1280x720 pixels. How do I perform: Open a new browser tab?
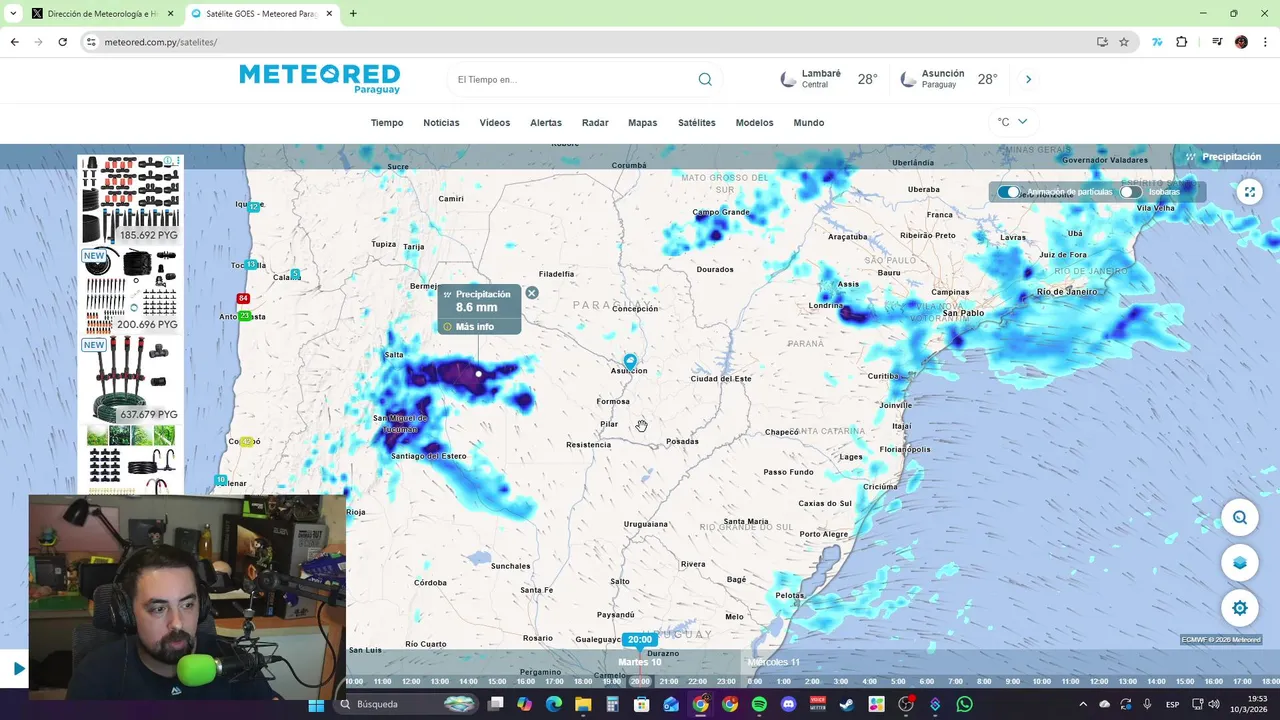tap(353, 14)
